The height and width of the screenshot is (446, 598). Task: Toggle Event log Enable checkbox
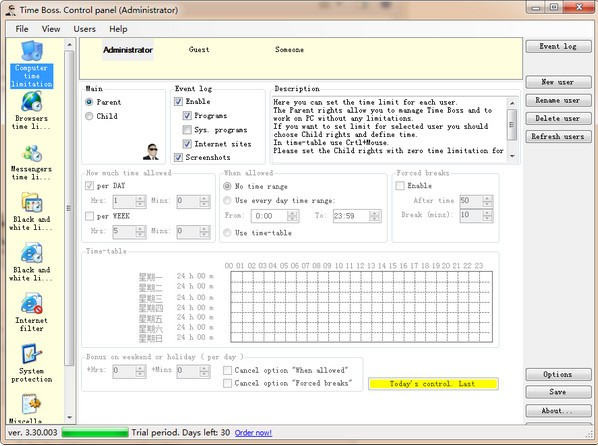pyautogui.click(x=178, y=101)
